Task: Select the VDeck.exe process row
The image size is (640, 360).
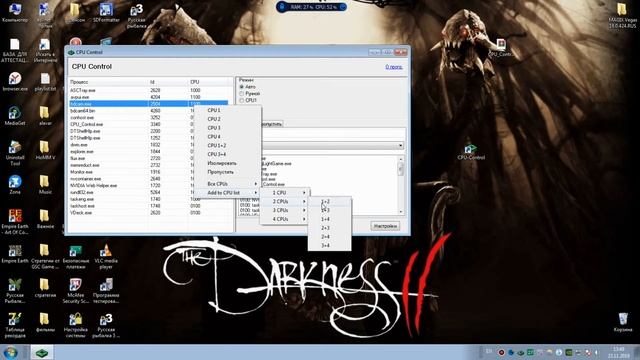Action: [149, 213]
